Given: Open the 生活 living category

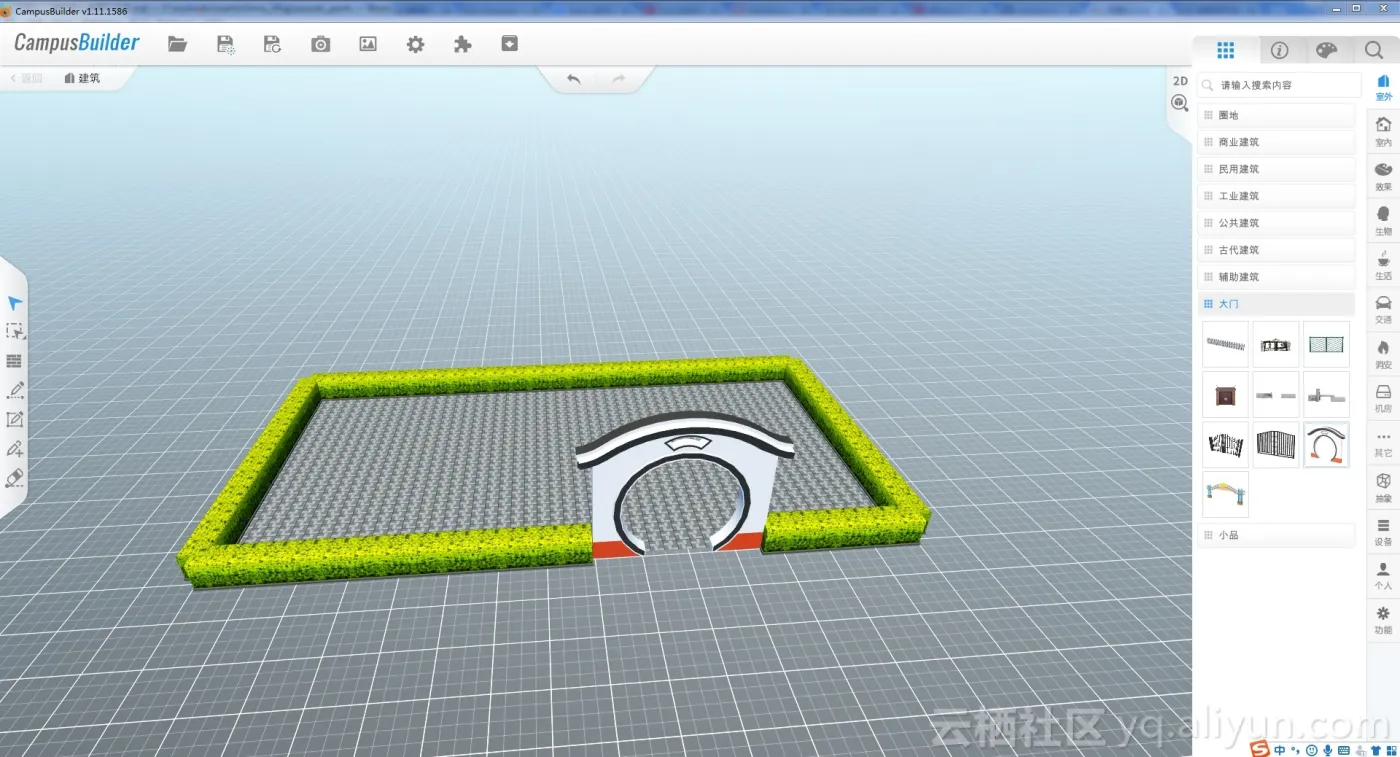Looking at the screenshot, I should pos(1383,265).
